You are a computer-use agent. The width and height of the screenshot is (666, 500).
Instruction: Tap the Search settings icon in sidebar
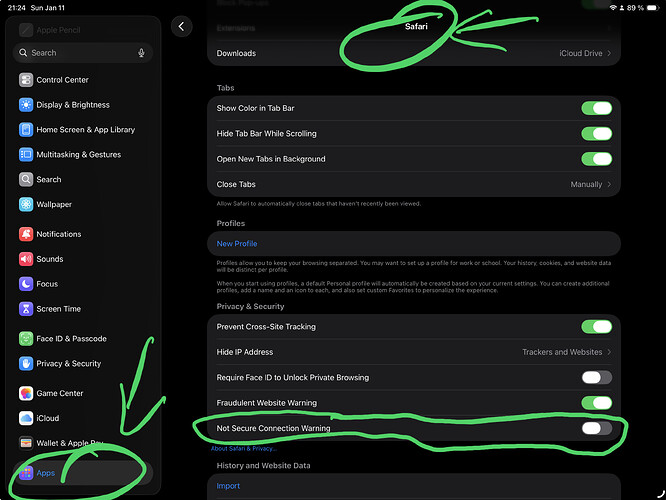(26, 179)
